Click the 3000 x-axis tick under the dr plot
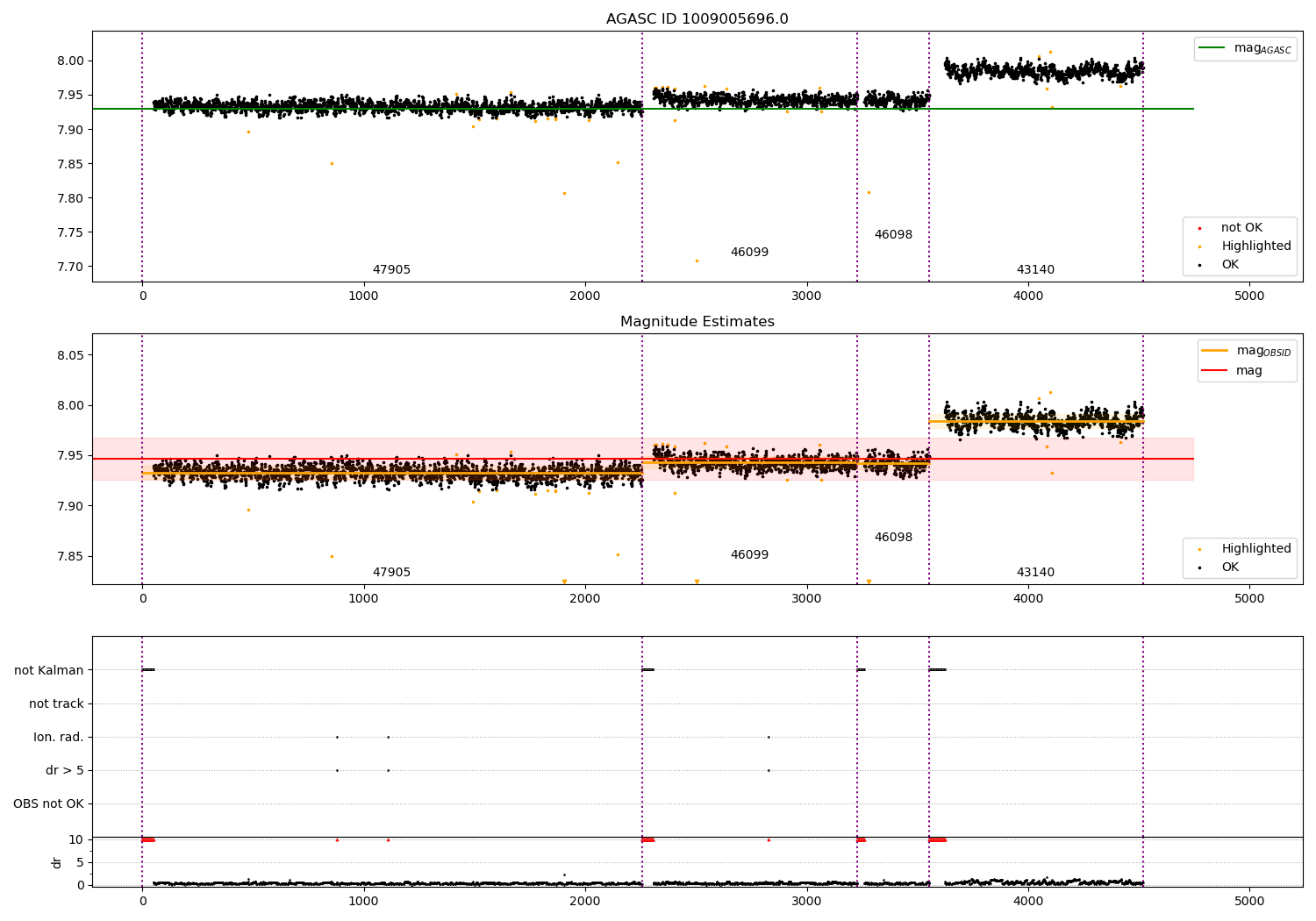The width and height of the screenshot is (1316, 921). pos(807,901)
